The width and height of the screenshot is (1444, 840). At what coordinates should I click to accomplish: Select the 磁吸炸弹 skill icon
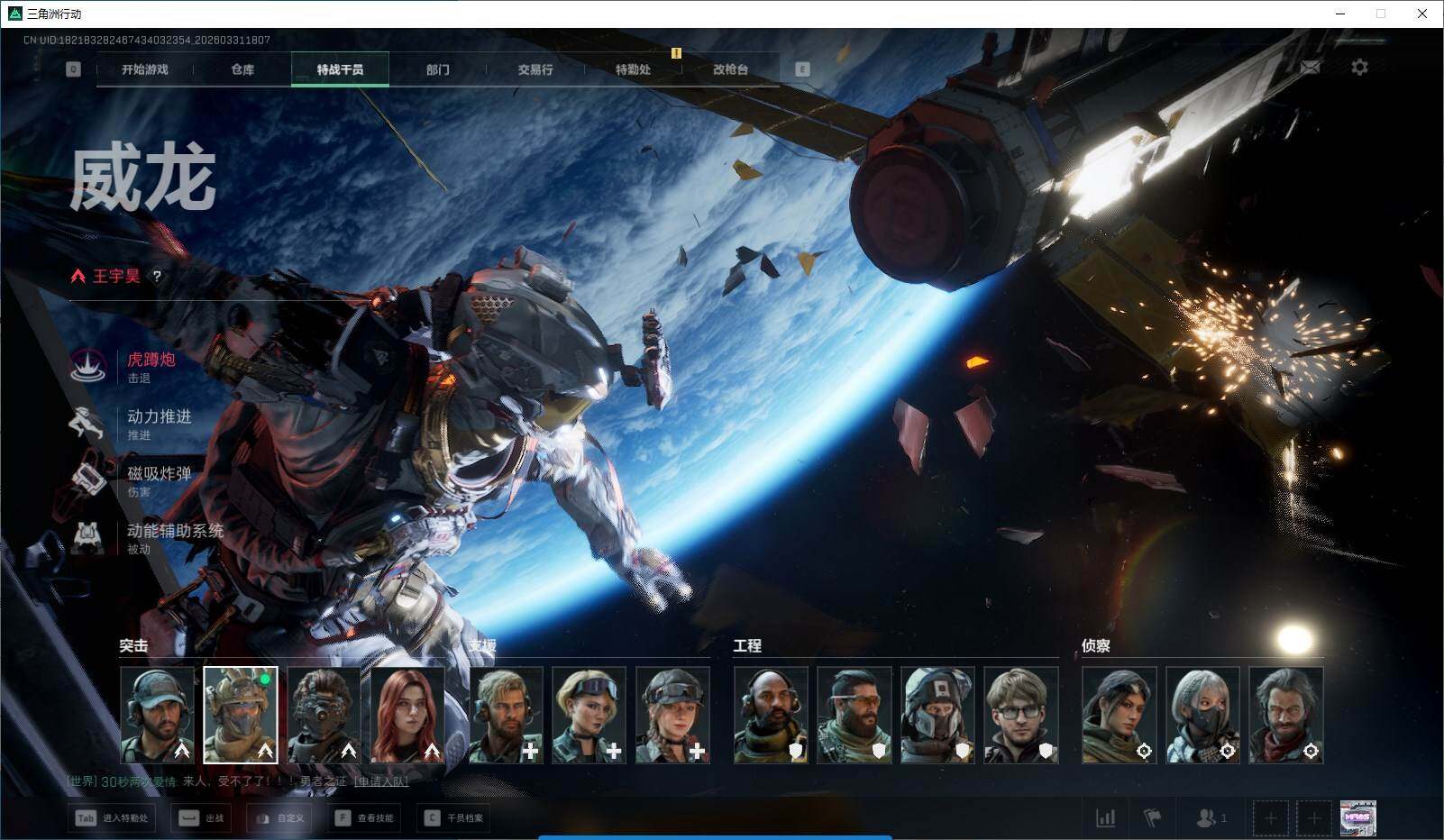coord(88,479)
